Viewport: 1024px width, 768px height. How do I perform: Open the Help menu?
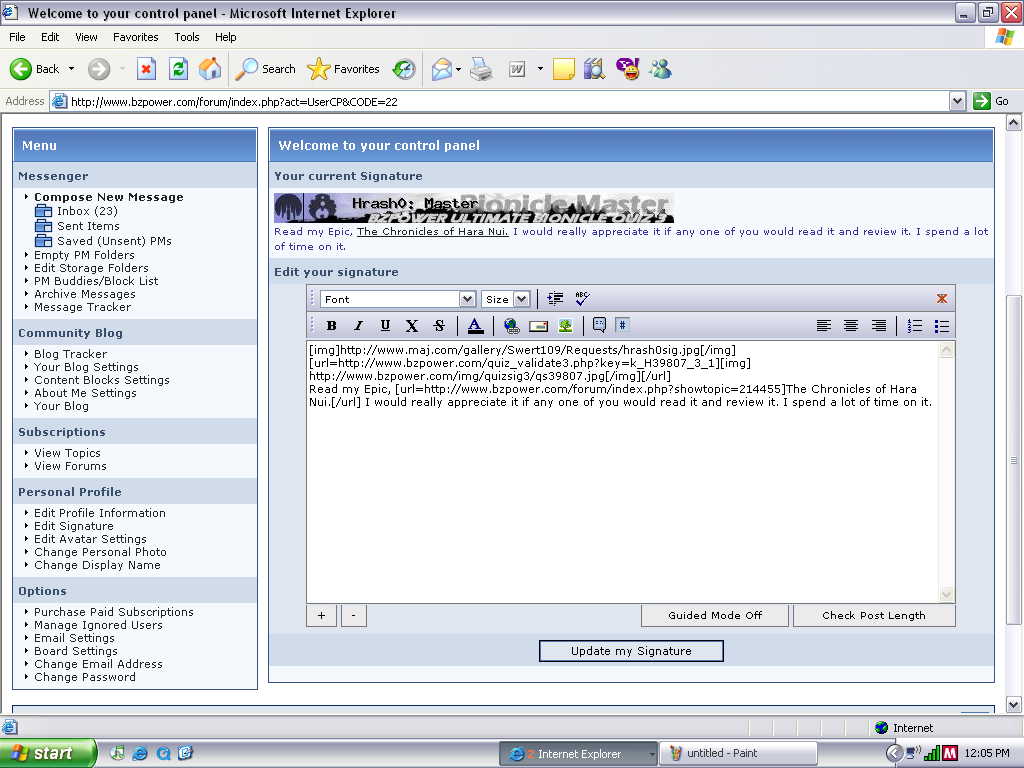coord(225,37)
